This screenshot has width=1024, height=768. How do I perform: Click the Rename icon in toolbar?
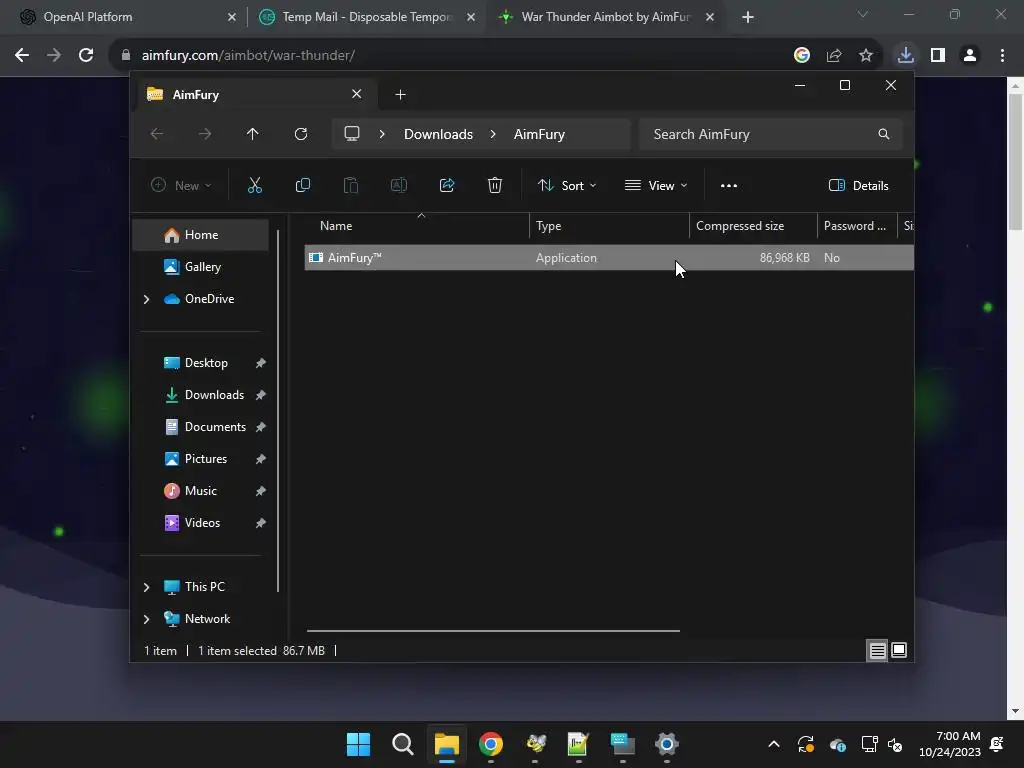tap(398, 185)
